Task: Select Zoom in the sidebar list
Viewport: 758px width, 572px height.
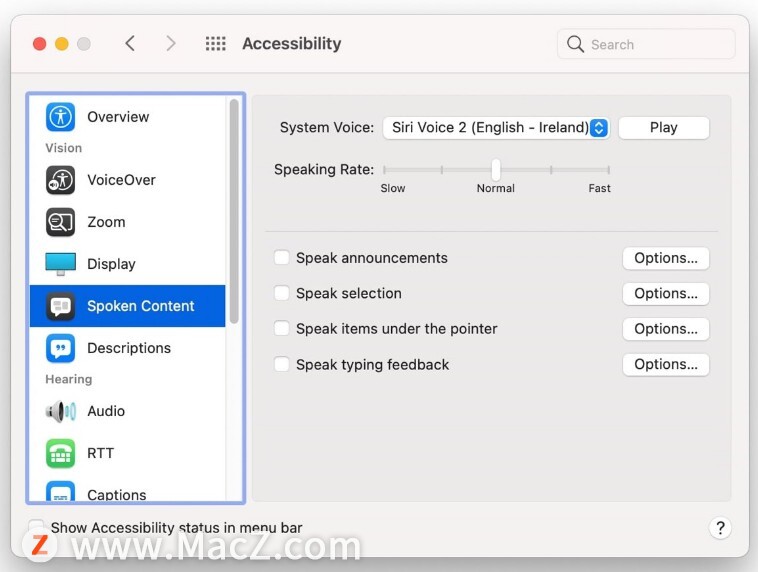Action: pos(128,222)
